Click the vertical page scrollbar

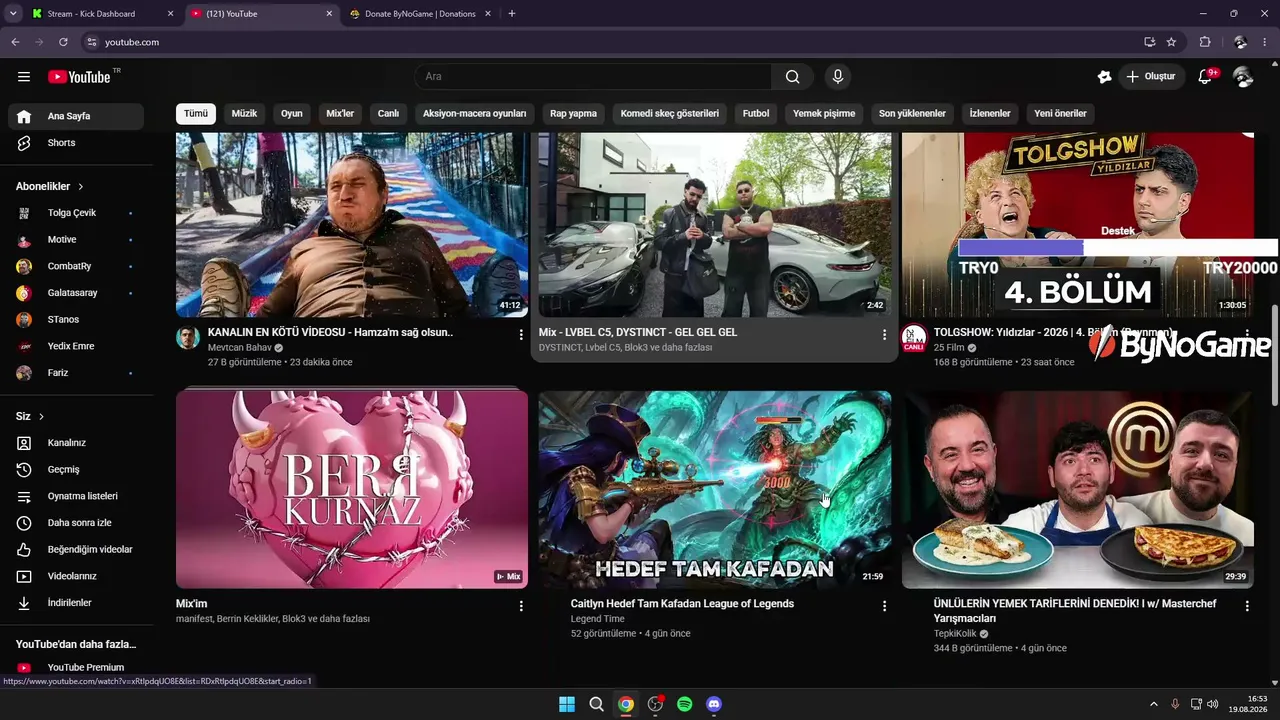pyautogui.click(x=1274, y=355)
